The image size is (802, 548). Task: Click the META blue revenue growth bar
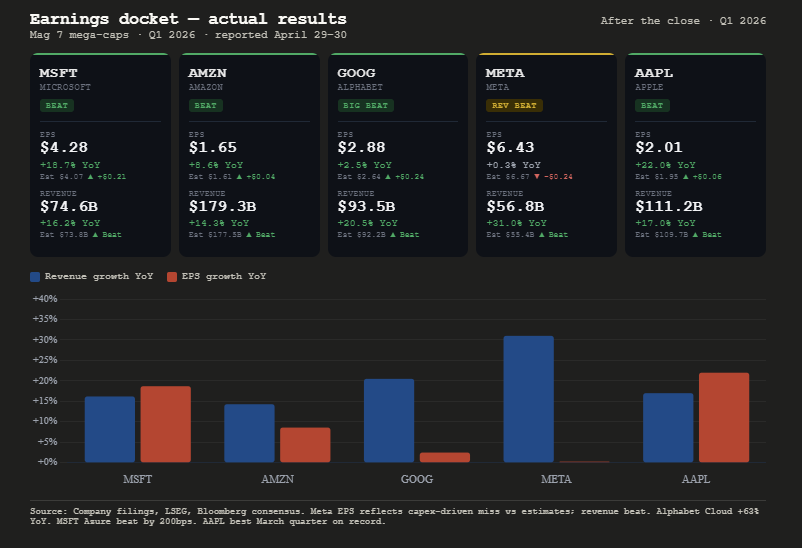[x=529, y=399]
